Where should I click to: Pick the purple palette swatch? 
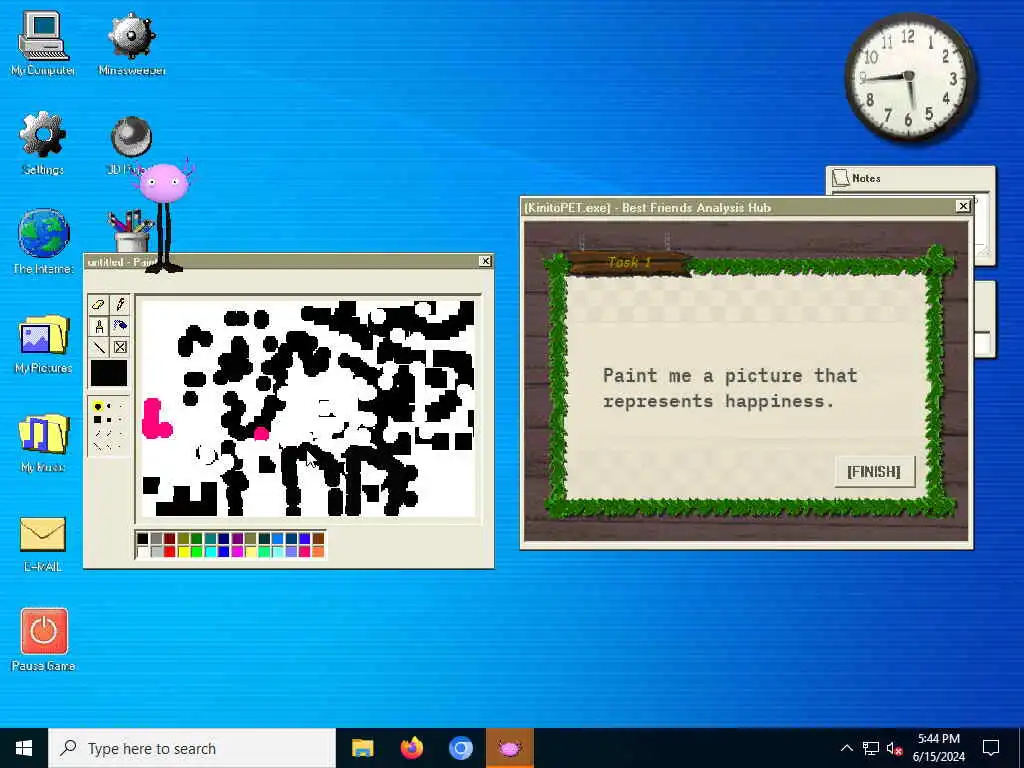coord(237,538)
